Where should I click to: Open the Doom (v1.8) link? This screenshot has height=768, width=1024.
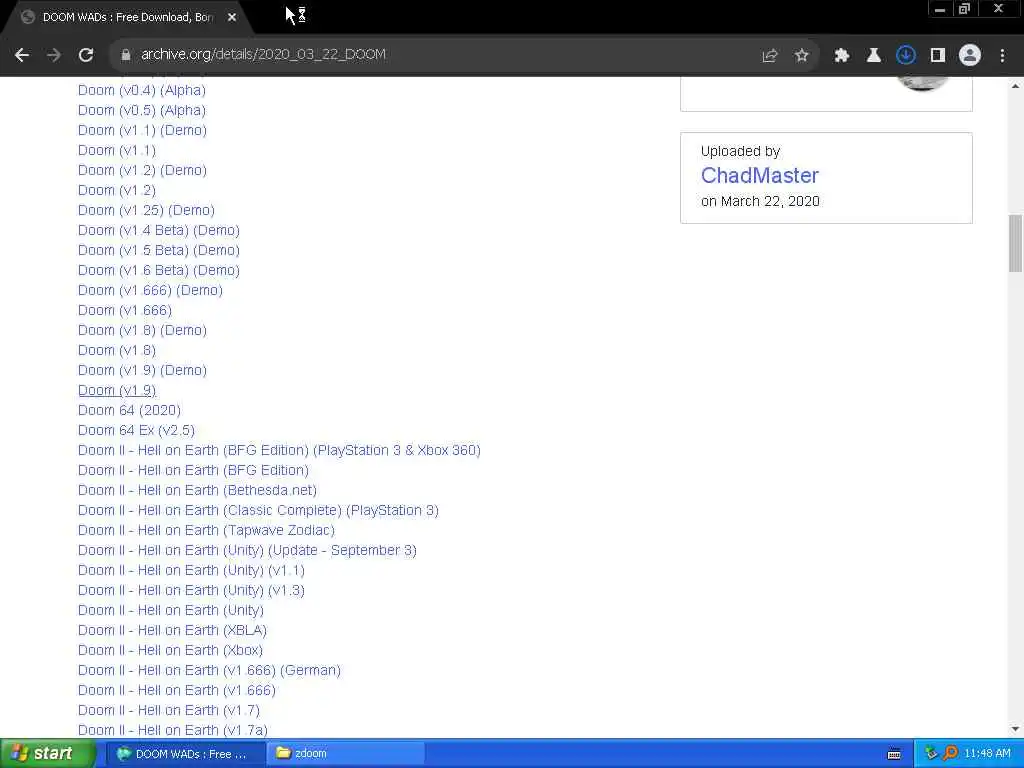(117, 350)
